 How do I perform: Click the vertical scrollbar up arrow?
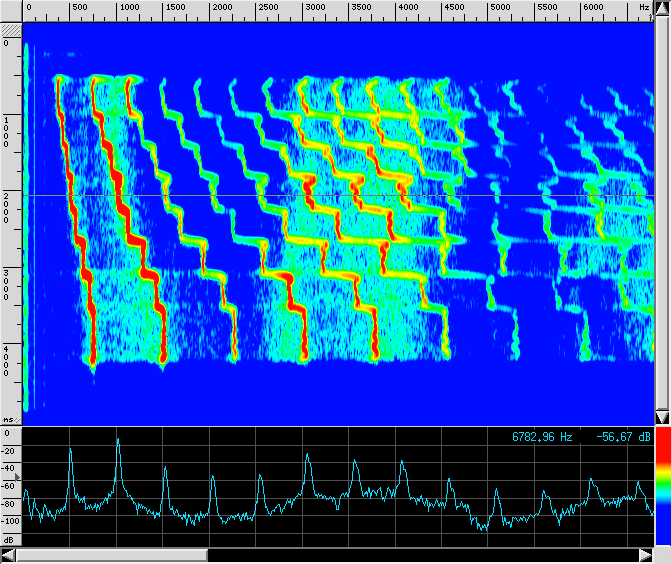(662, 8)
